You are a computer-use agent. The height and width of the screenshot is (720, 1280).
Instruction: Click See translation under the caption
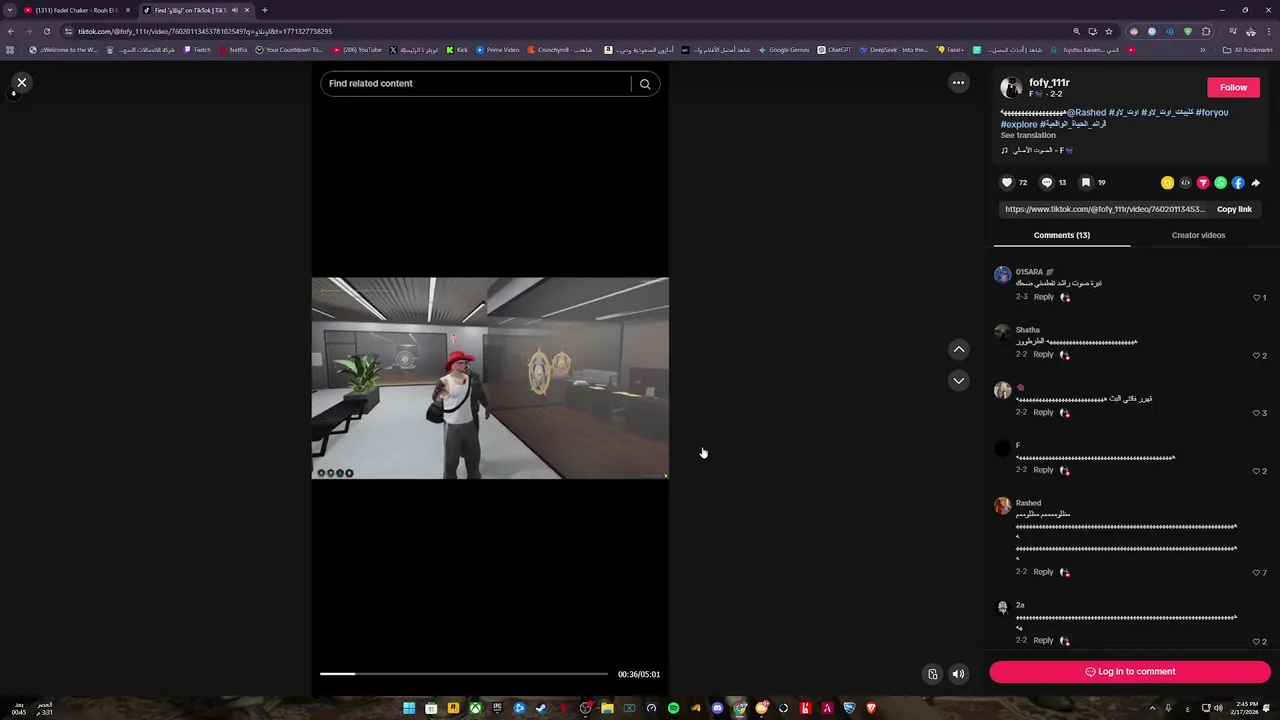1028,135
